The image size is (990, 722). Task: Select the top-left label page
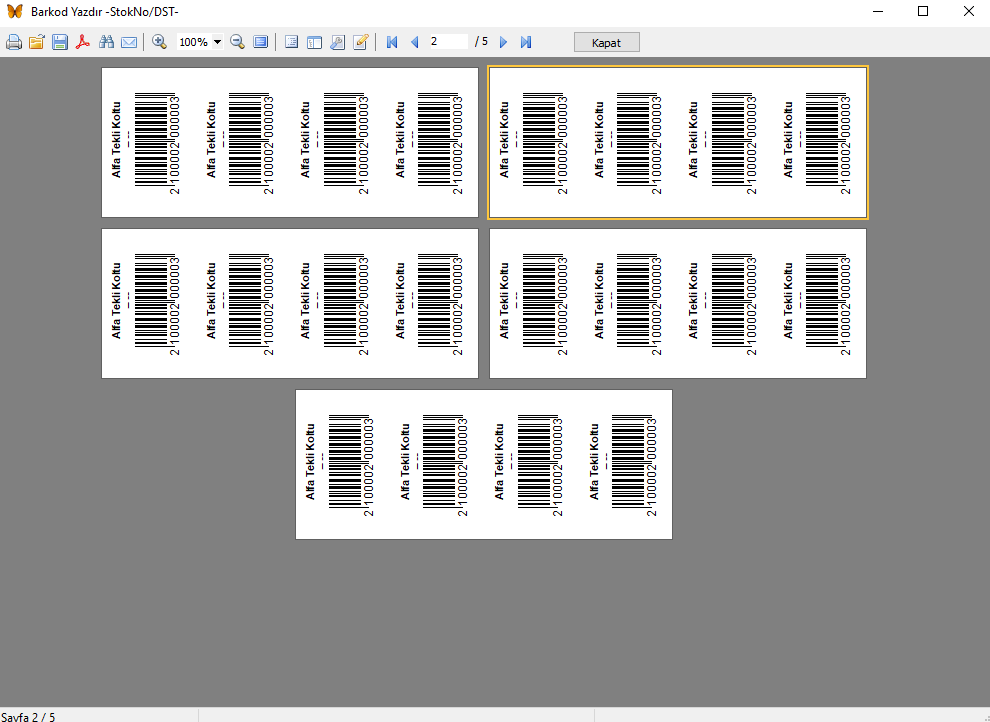coord(290,143)
